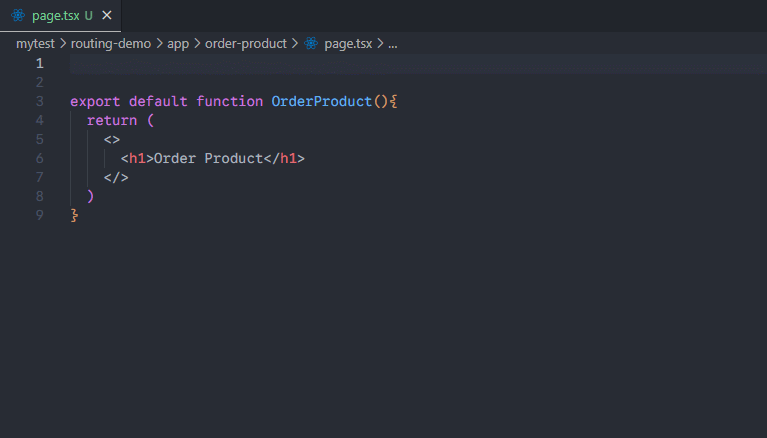
Task: Click line number 6 in the gutter
Action: click(39, 158)
